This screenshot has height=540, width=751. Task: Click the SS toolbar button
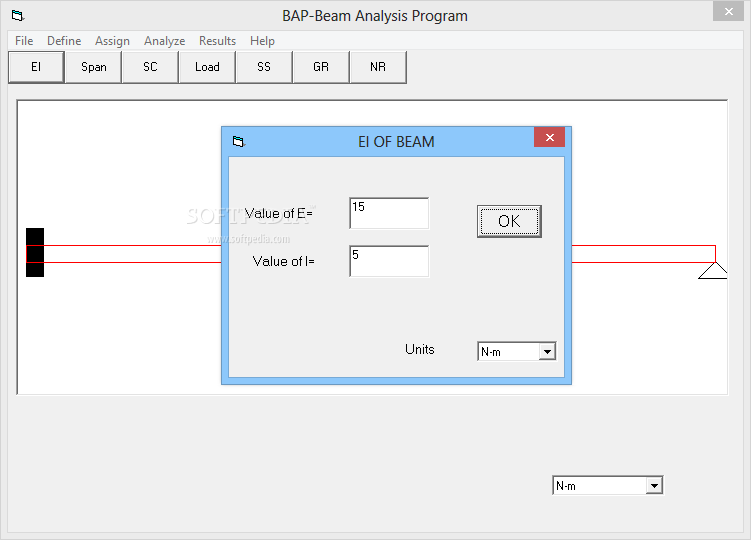[x=264, y=67]
